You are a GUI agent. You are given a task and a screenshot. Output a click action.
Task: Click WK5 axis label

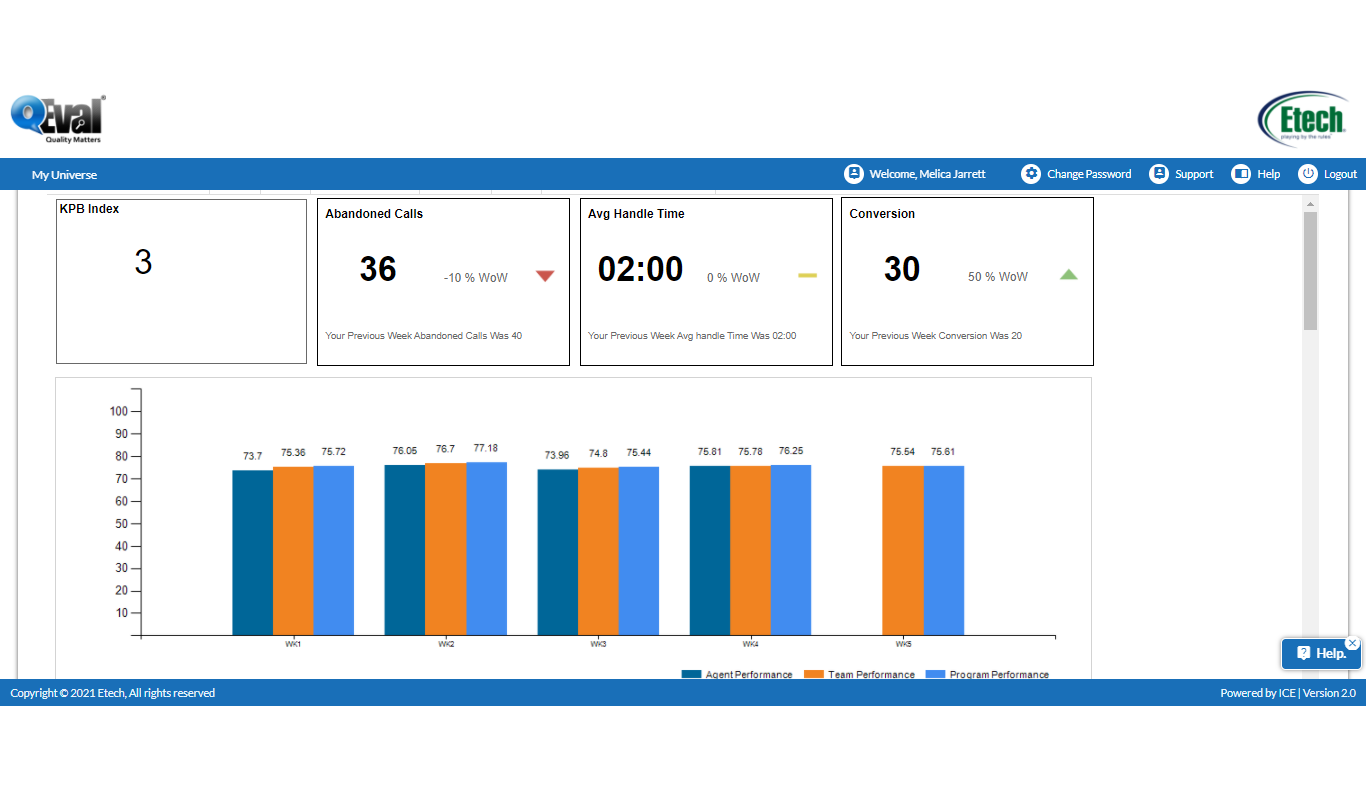coord(903,644)
